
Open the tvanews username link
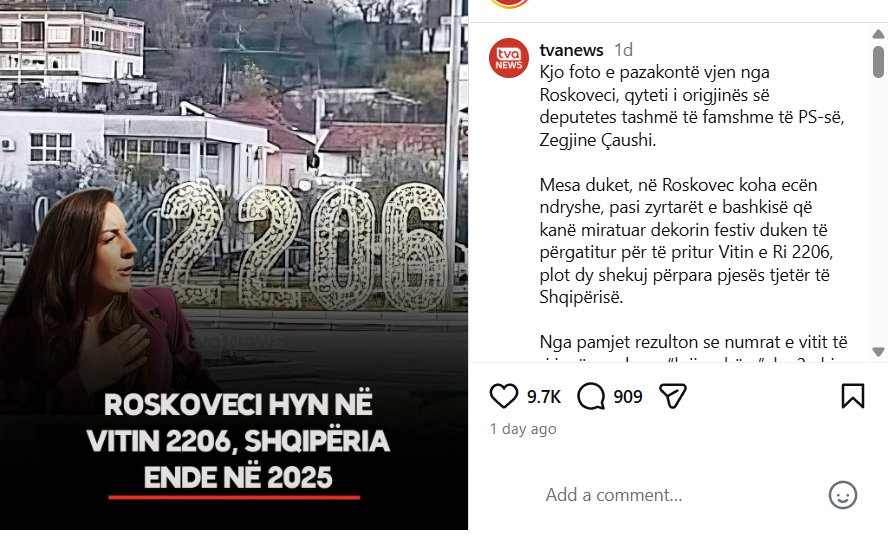(x=571, y=50)
